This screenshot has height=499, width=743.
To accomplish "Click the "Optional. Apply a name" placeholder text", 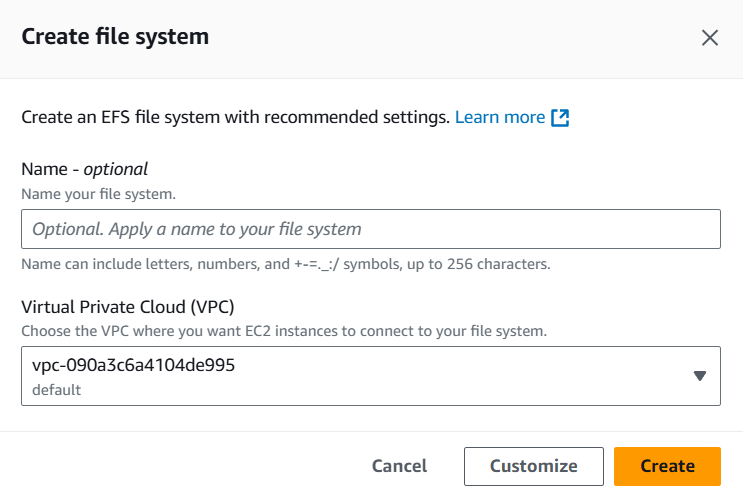I will click(x=197, y=229).
